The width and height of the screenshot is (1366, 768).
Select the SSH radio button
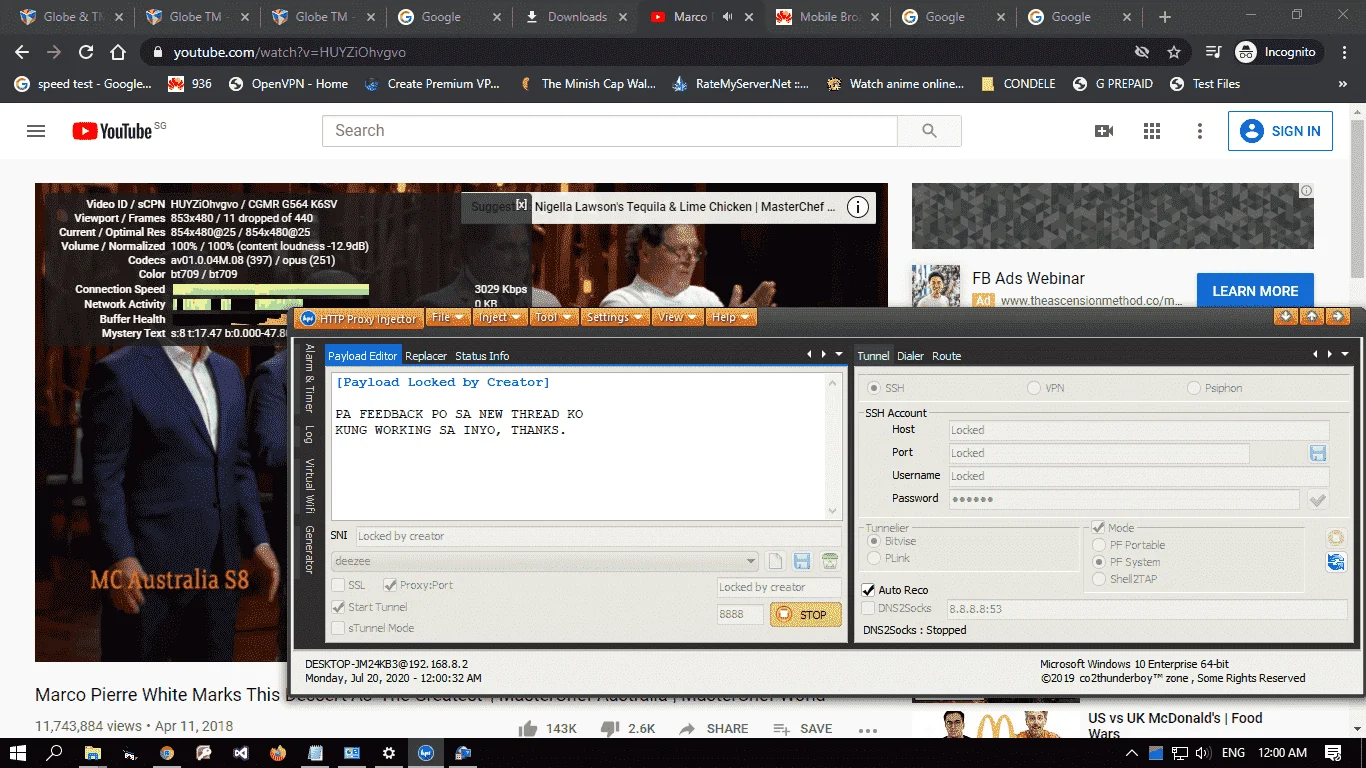click(874, 388)
